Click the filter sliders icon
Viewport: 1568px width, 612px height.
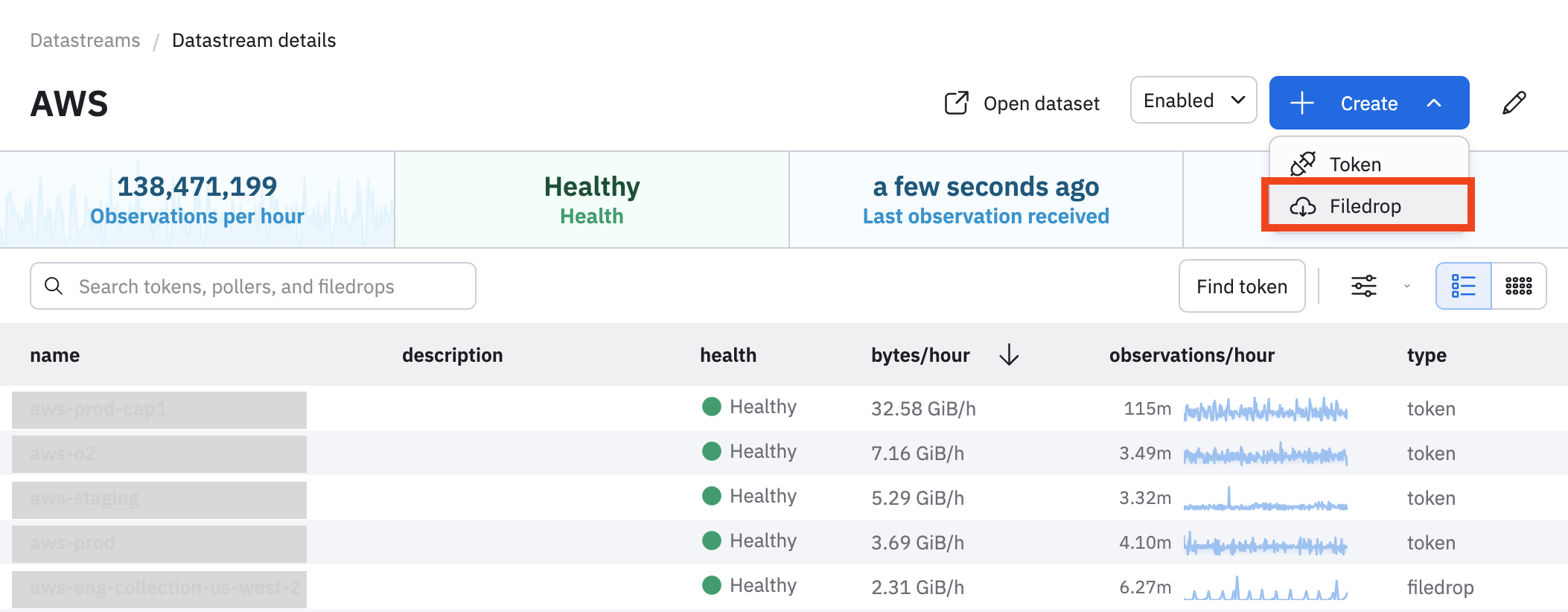pos(1363,286)
